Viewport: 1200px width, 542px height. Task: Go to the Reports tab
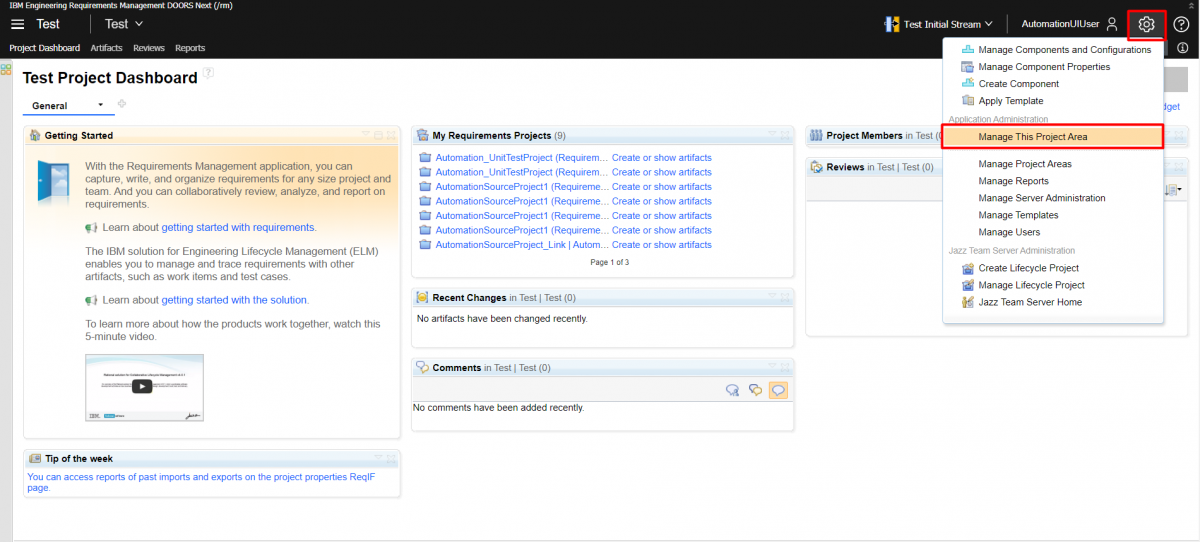[x=190, y=48]
